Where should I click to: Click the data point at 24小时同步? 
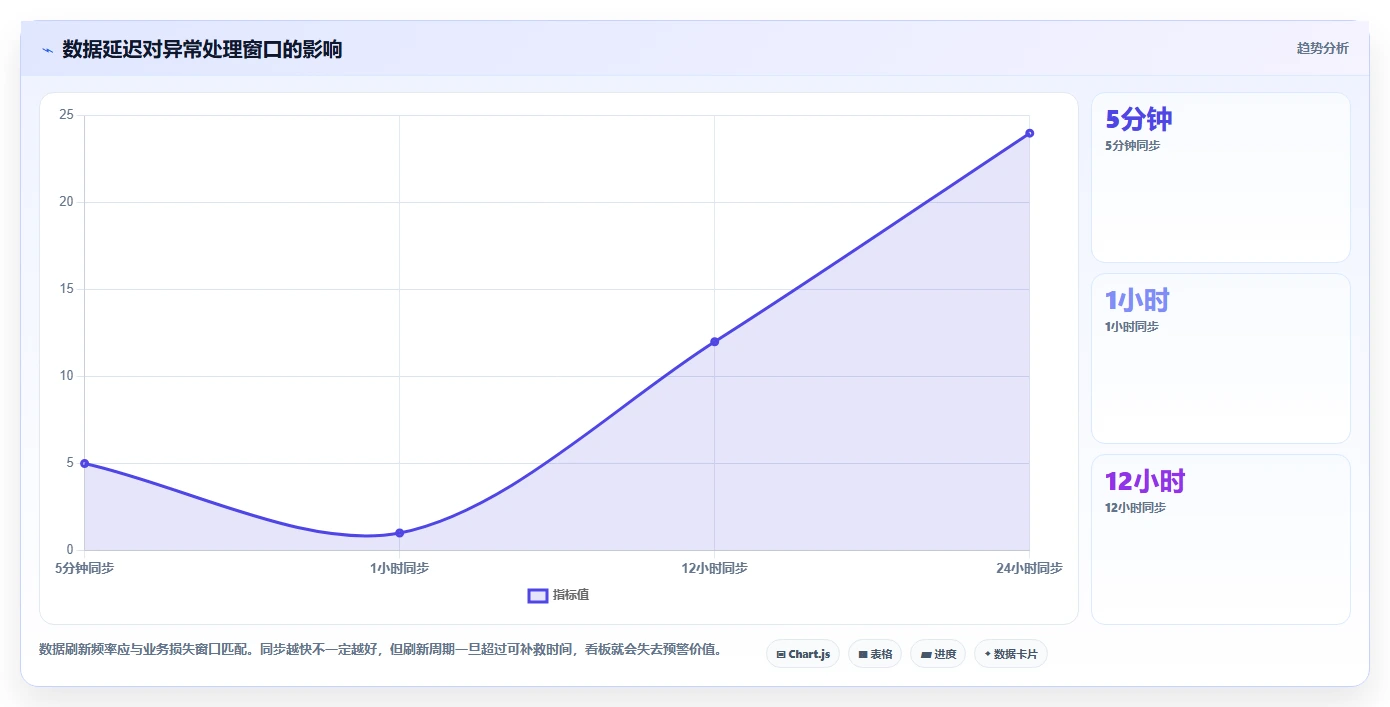[1029, 133]
